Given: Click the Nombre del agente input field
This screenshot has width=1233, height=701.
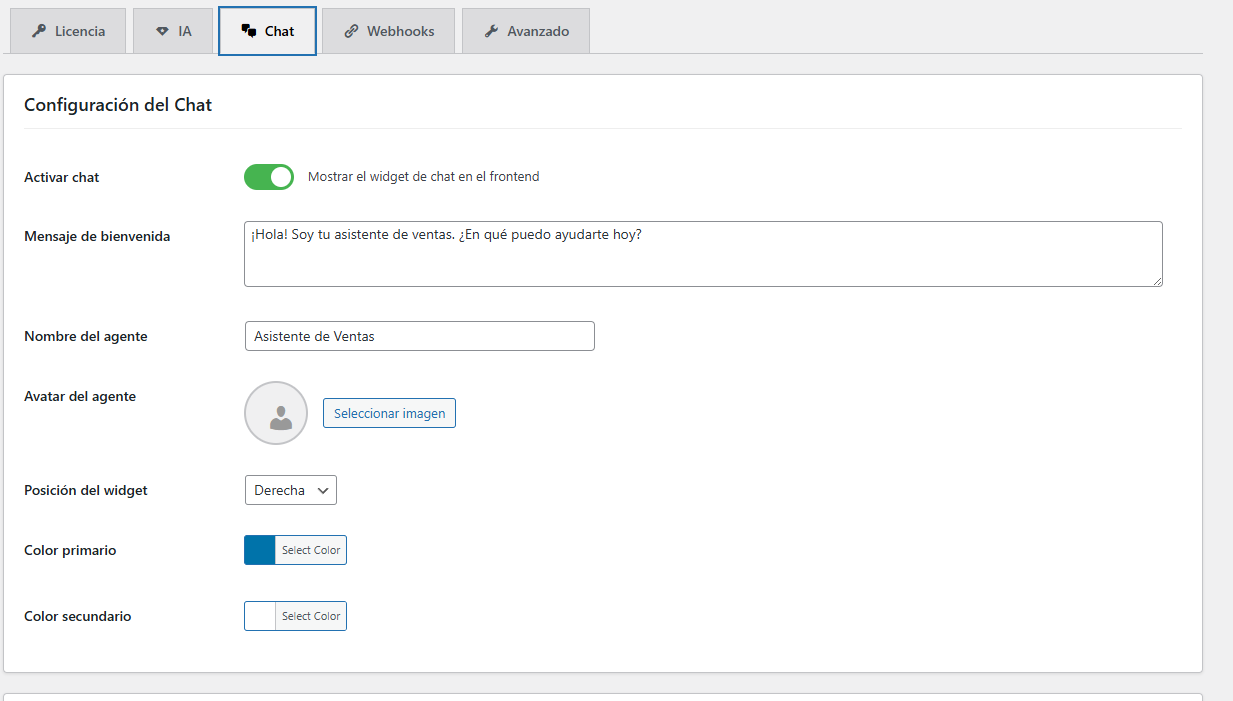Looking at the screenshot, I should 419,336.
